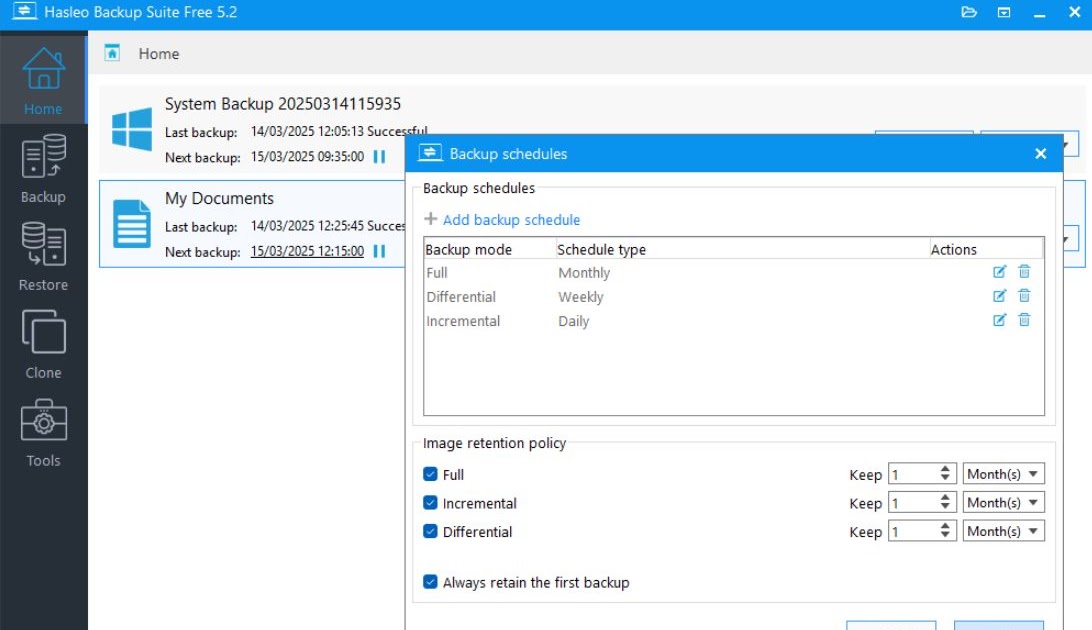Click Add backup schedule link

511,220
